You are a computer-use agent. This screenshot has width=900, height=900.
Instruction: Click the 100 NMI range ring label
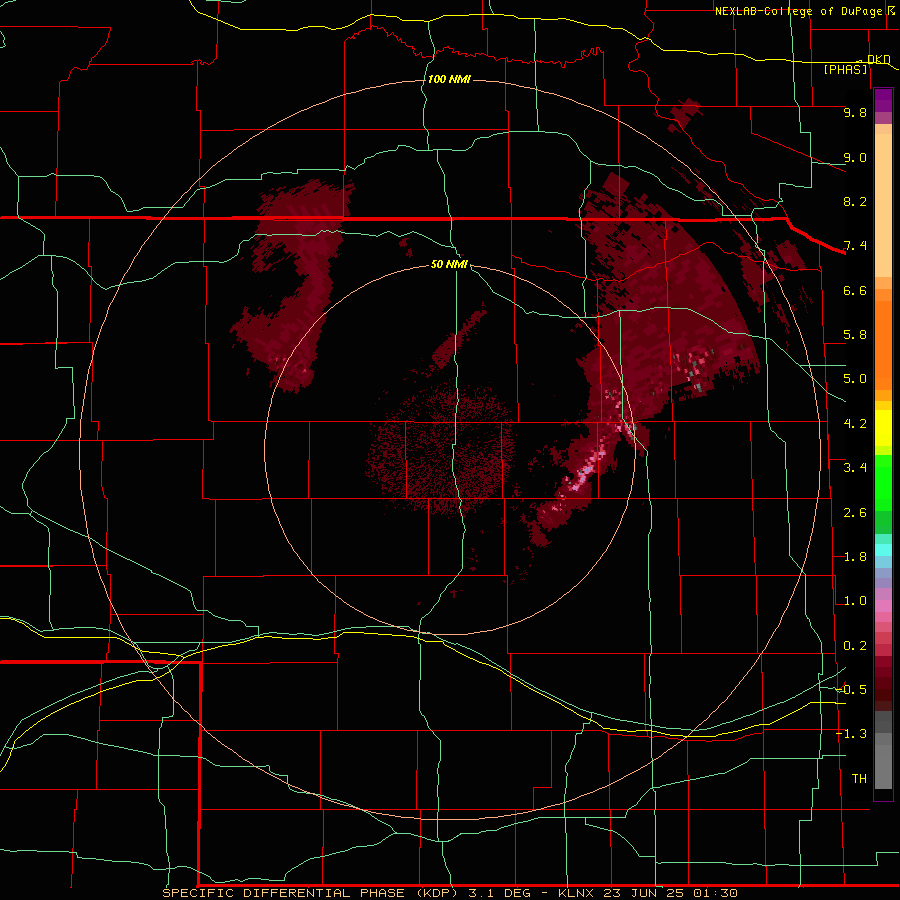click(449, 79)
